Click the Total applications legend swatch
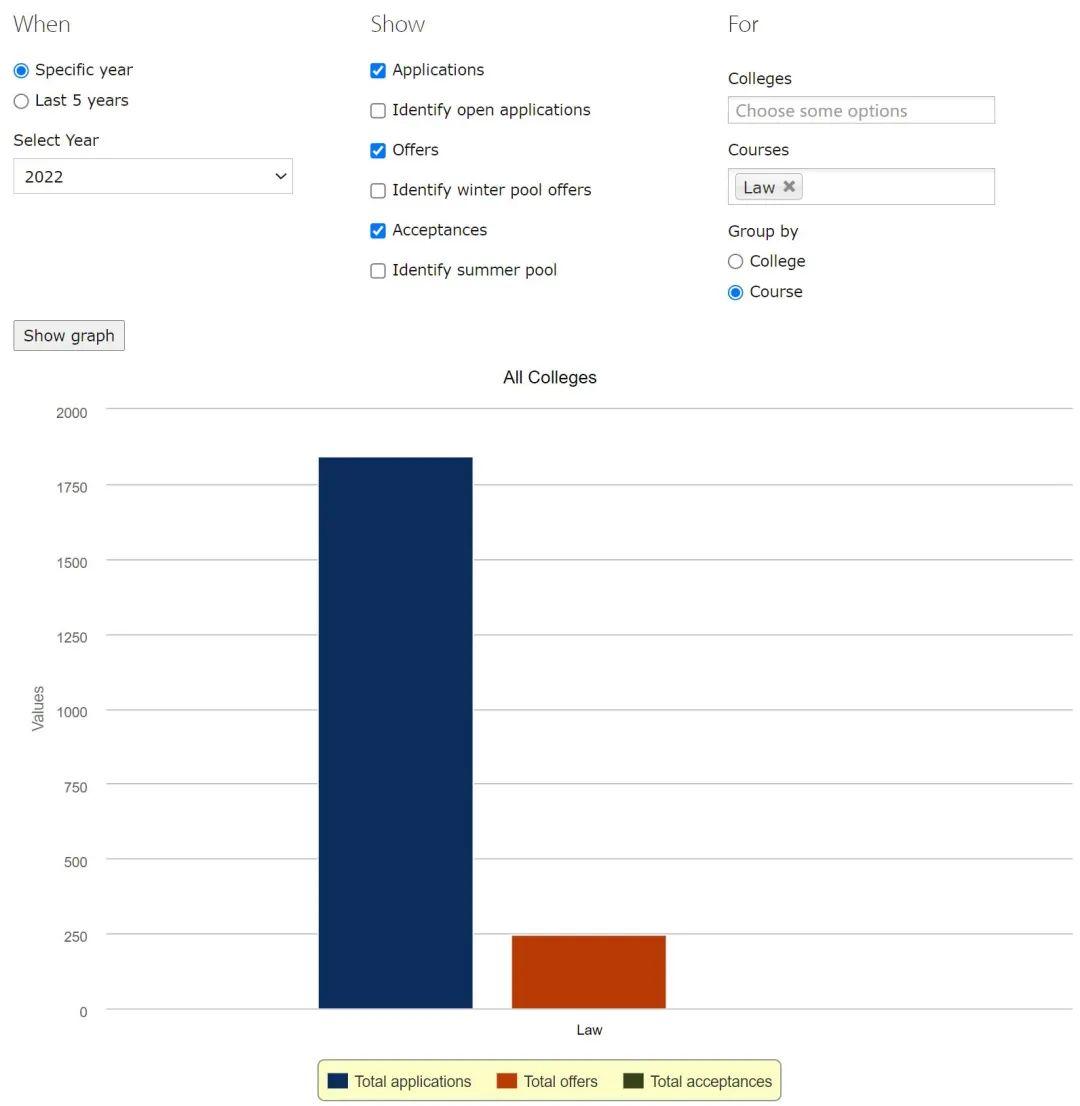1080x1106 pixels. (338, 1081)
